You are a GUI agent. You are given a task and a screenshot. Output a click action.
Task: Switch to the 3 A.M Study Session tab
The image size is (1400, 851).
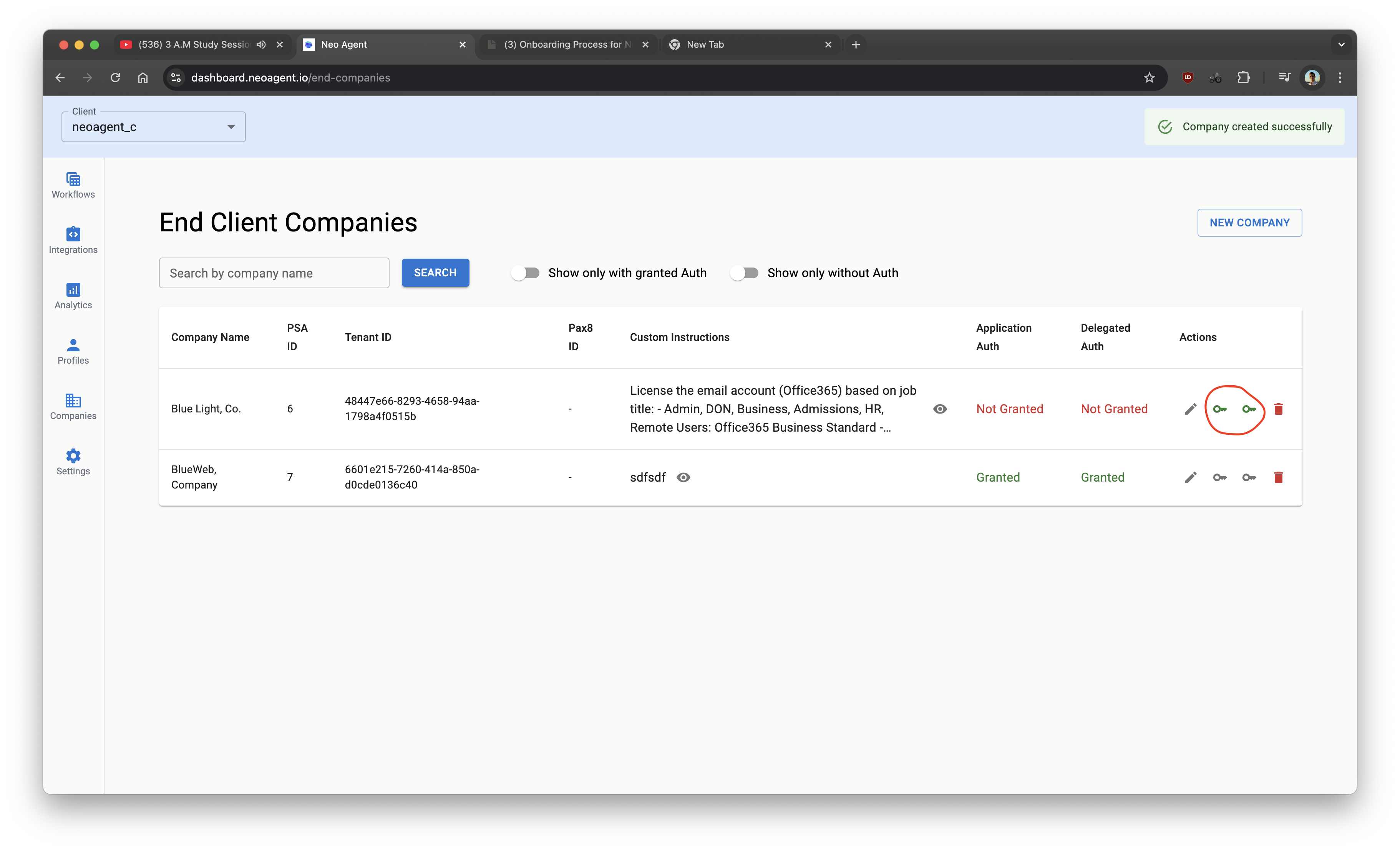pyautogui.click(x=193, y=44)
